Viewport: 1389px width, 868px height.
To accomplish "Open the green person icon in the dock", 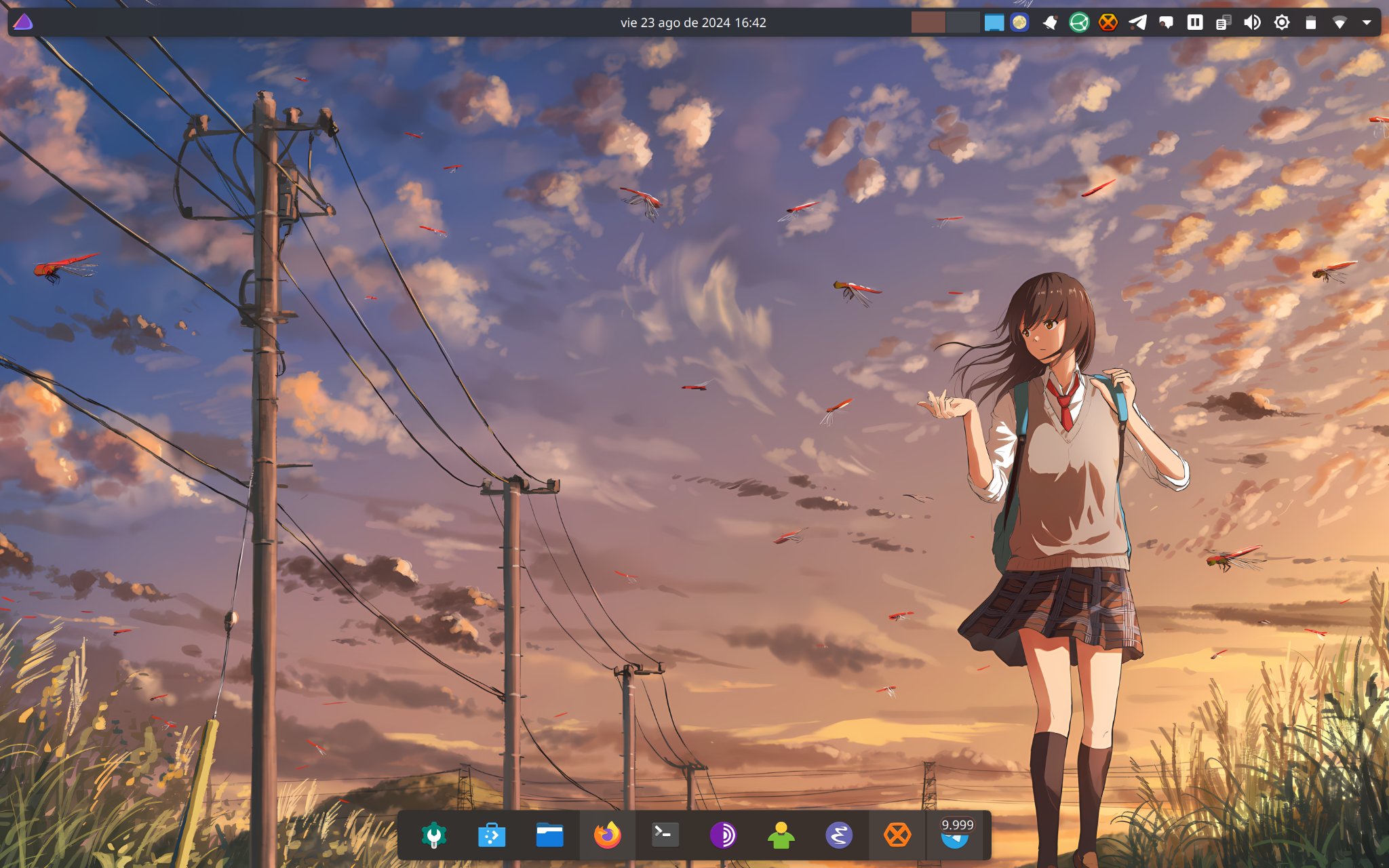I will pyautogui.click(x=781, y=835).
